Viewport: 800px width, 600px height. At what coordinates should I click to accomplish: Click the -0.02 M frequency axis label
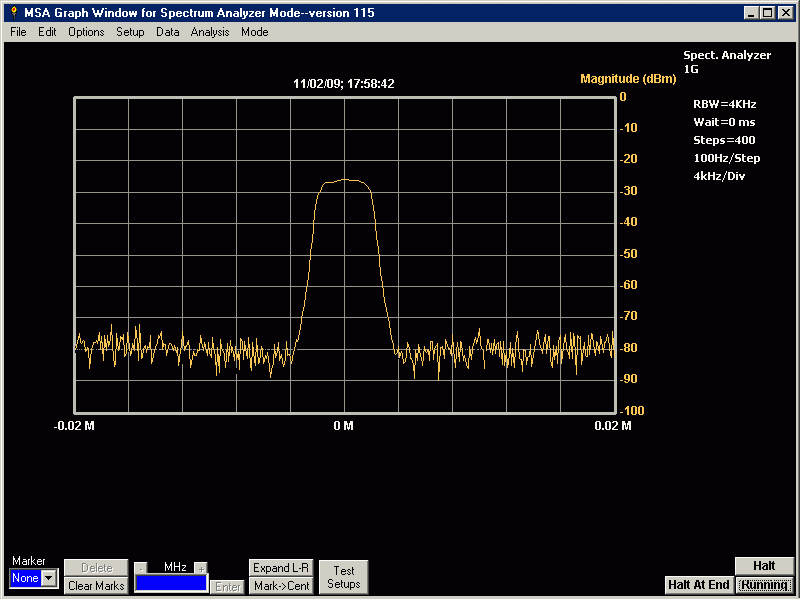[x=74, y=426]
